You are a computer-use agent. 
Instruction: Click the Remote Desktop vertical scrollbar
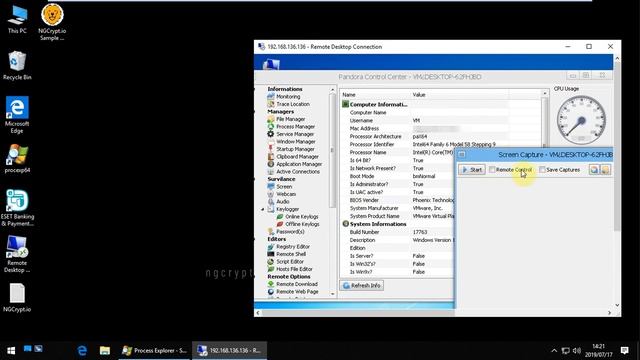click(617, 182)
